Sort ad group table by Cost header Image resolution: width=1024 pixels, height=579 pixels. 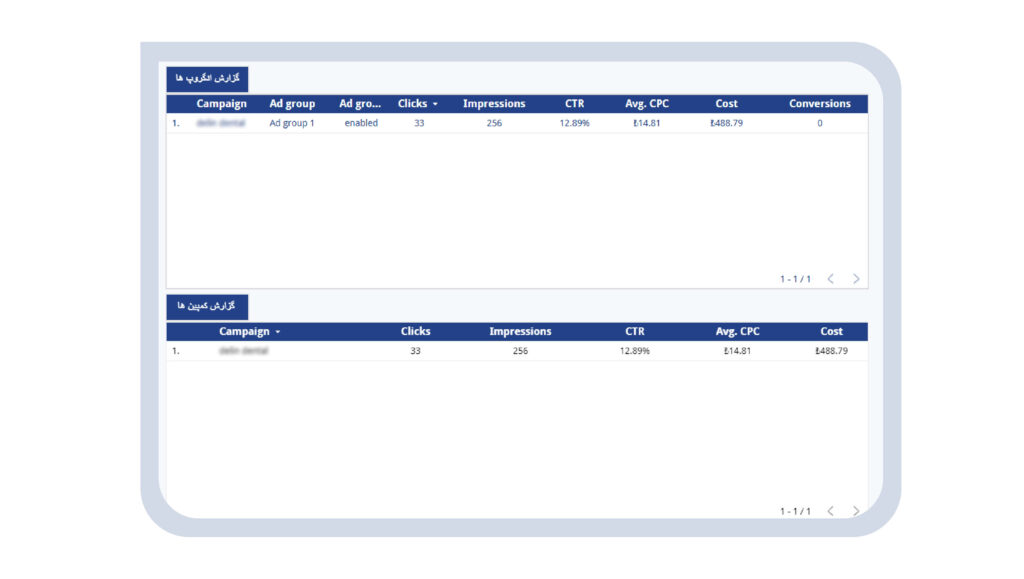[x=726, y=103]
